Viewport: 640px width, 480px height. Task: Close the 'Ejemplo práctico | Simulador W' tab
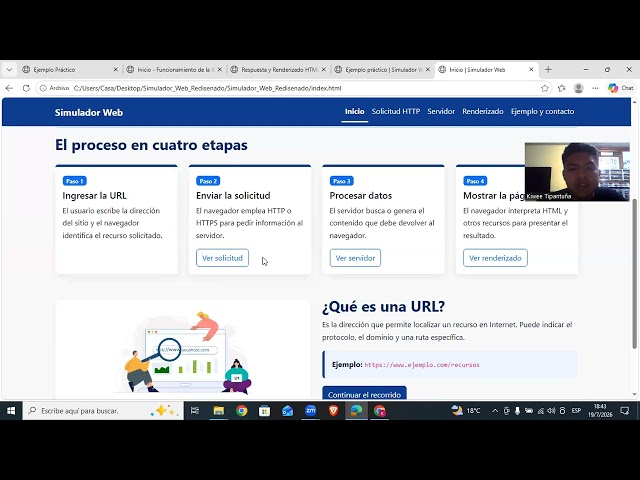428,70
